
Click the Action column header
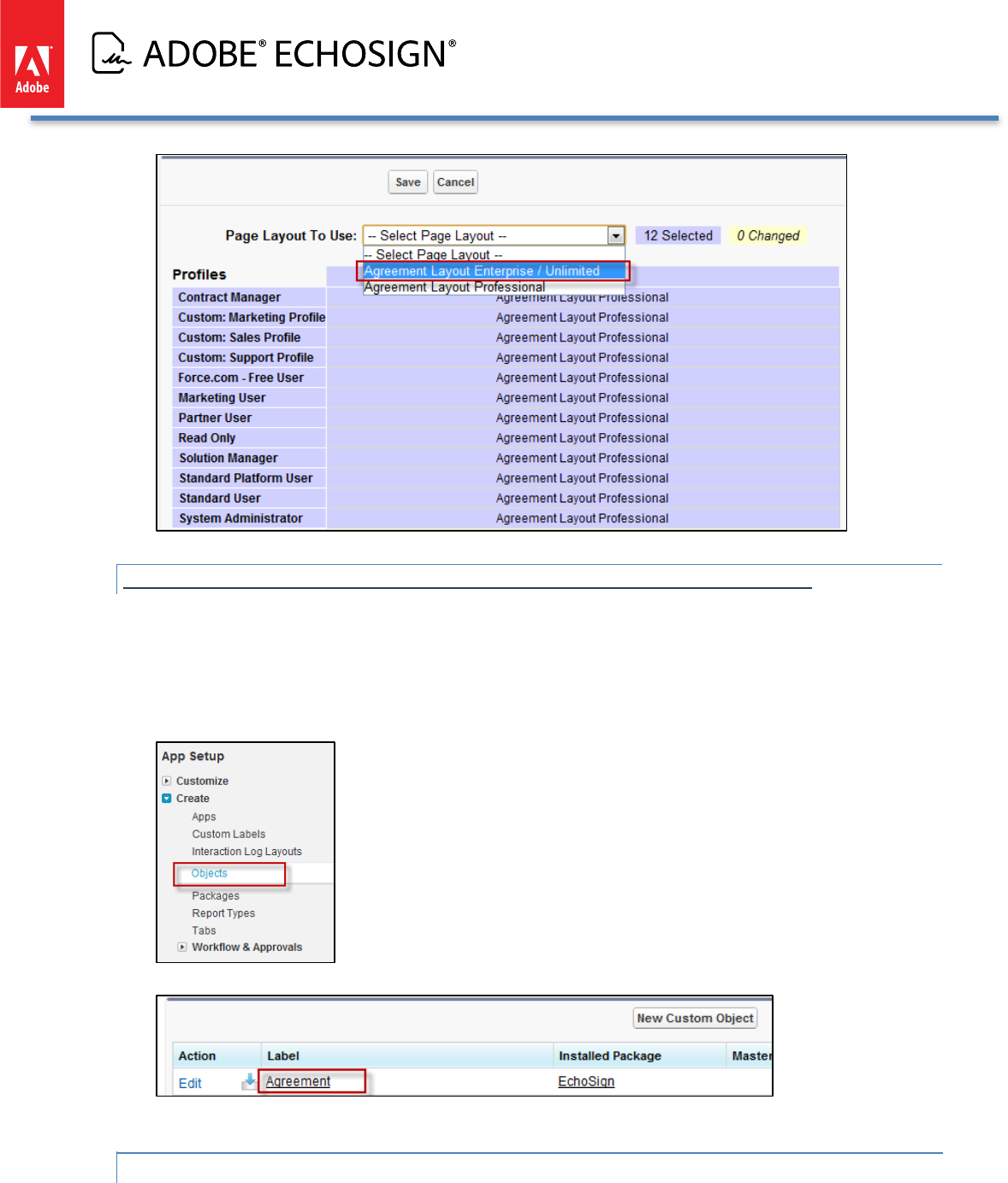pos(197,1056)
